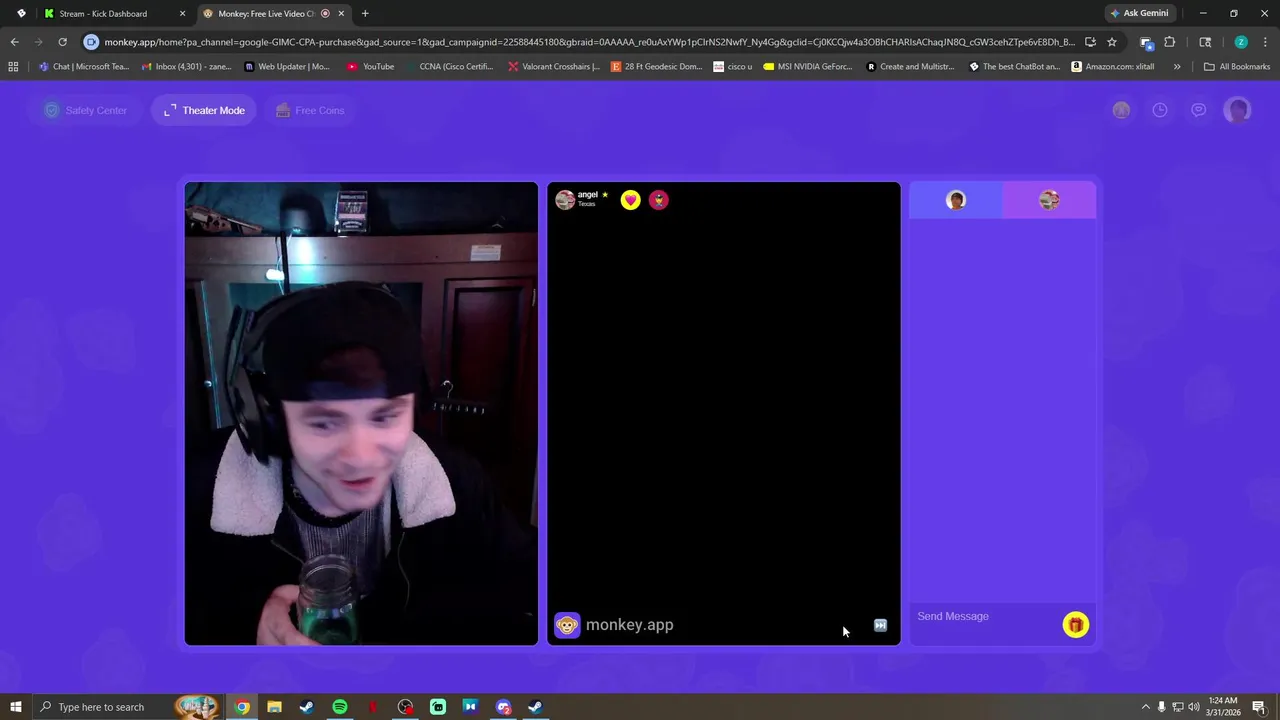Send a gift with the gift icon

click(1076, 625)
